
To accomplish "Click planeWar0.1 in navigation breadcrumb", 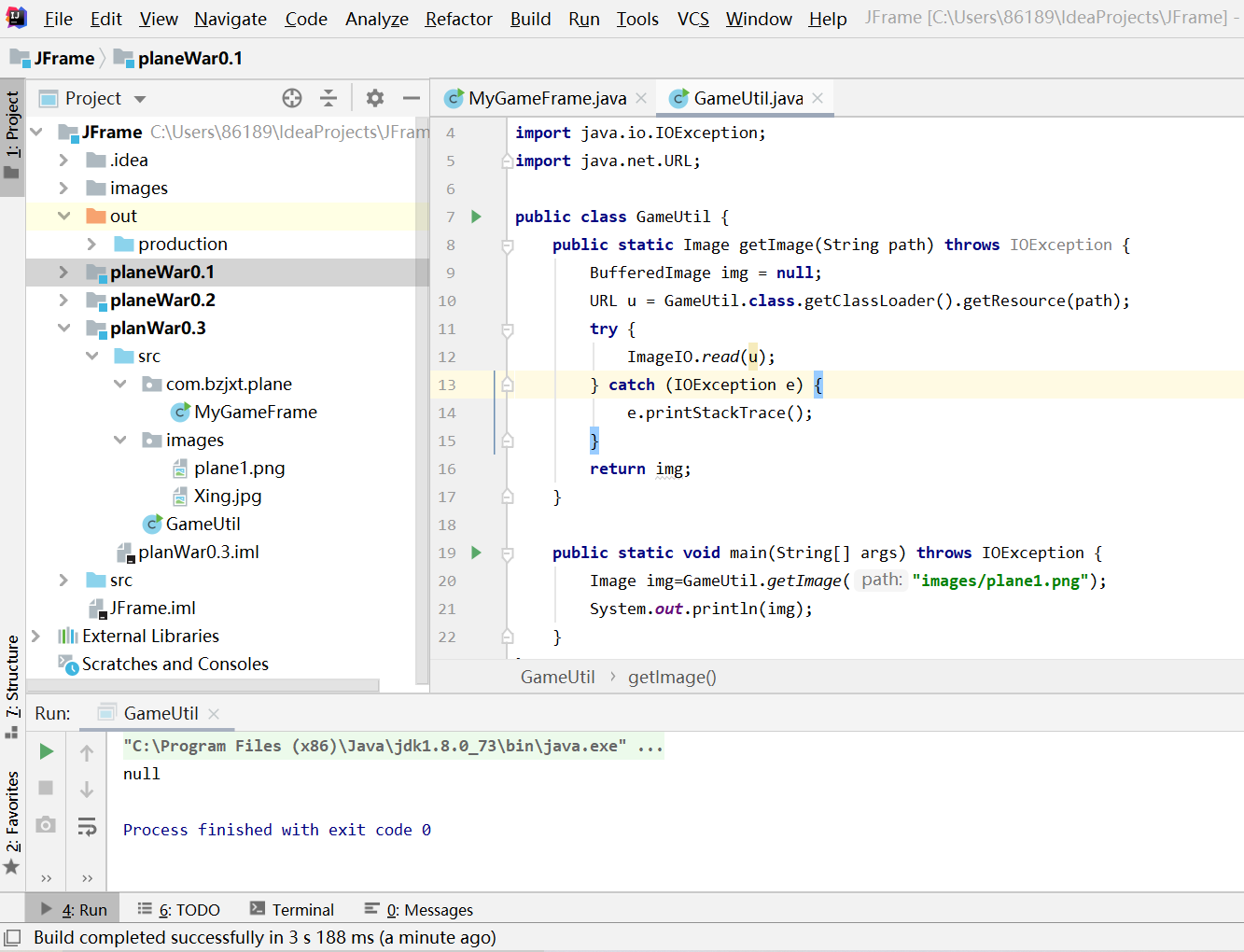I will [178, 58].
